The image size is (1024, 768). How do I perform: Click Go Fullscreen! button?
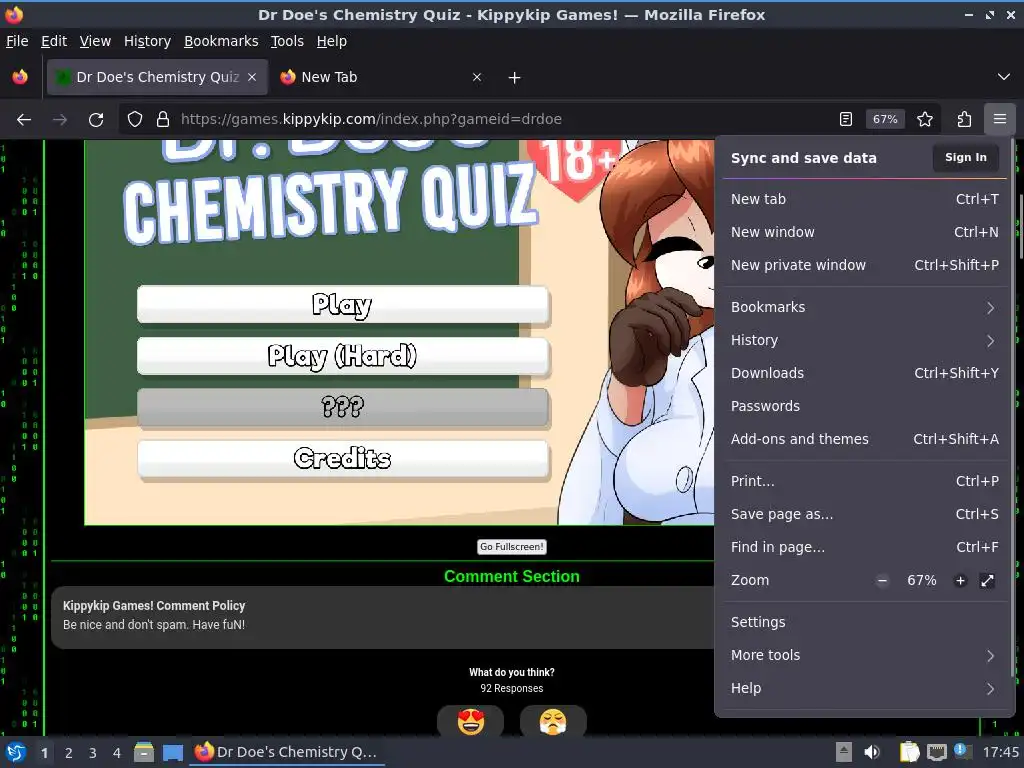pyautogui.click(x=511, y=547)
